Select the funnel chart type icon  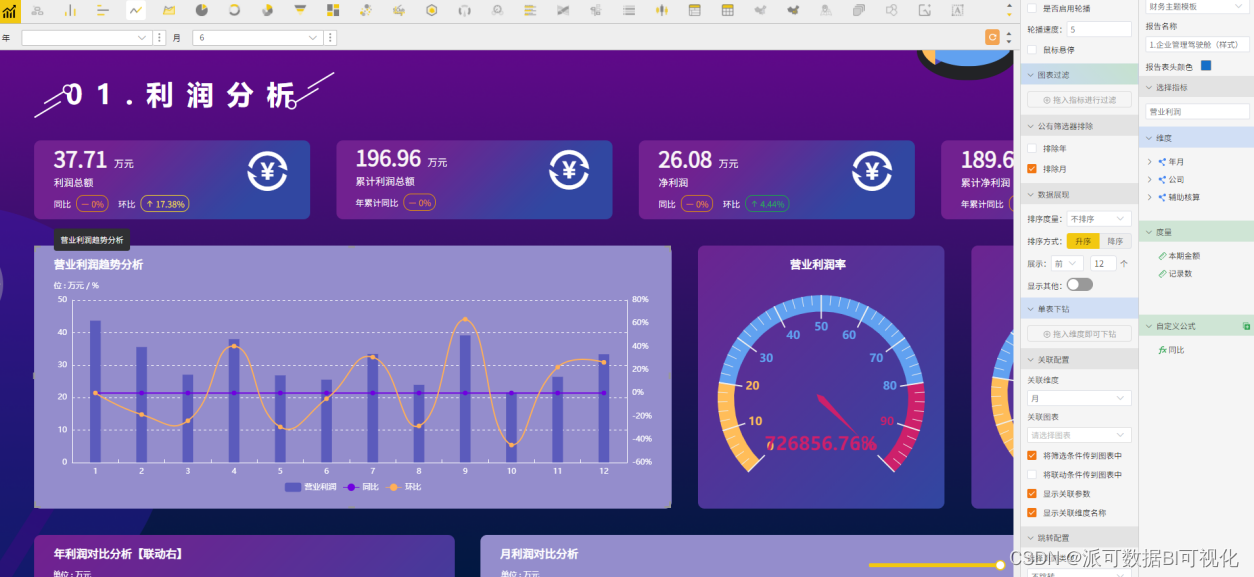click(x=301, y=10)
